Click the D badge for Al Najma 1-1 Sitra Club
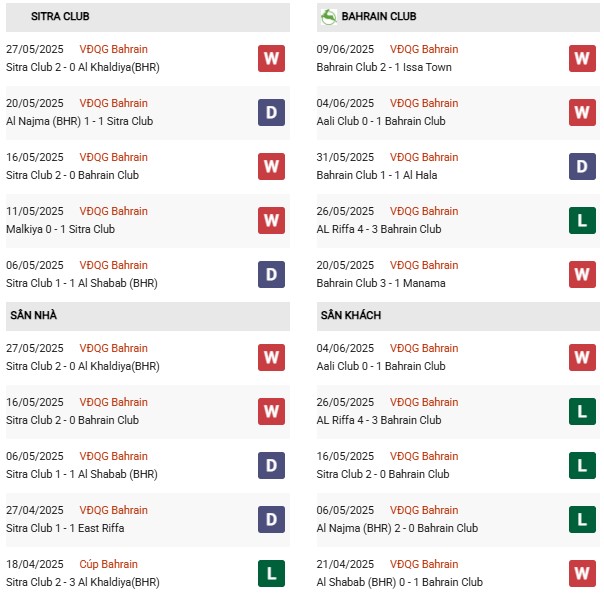 (x=271, y=112)
